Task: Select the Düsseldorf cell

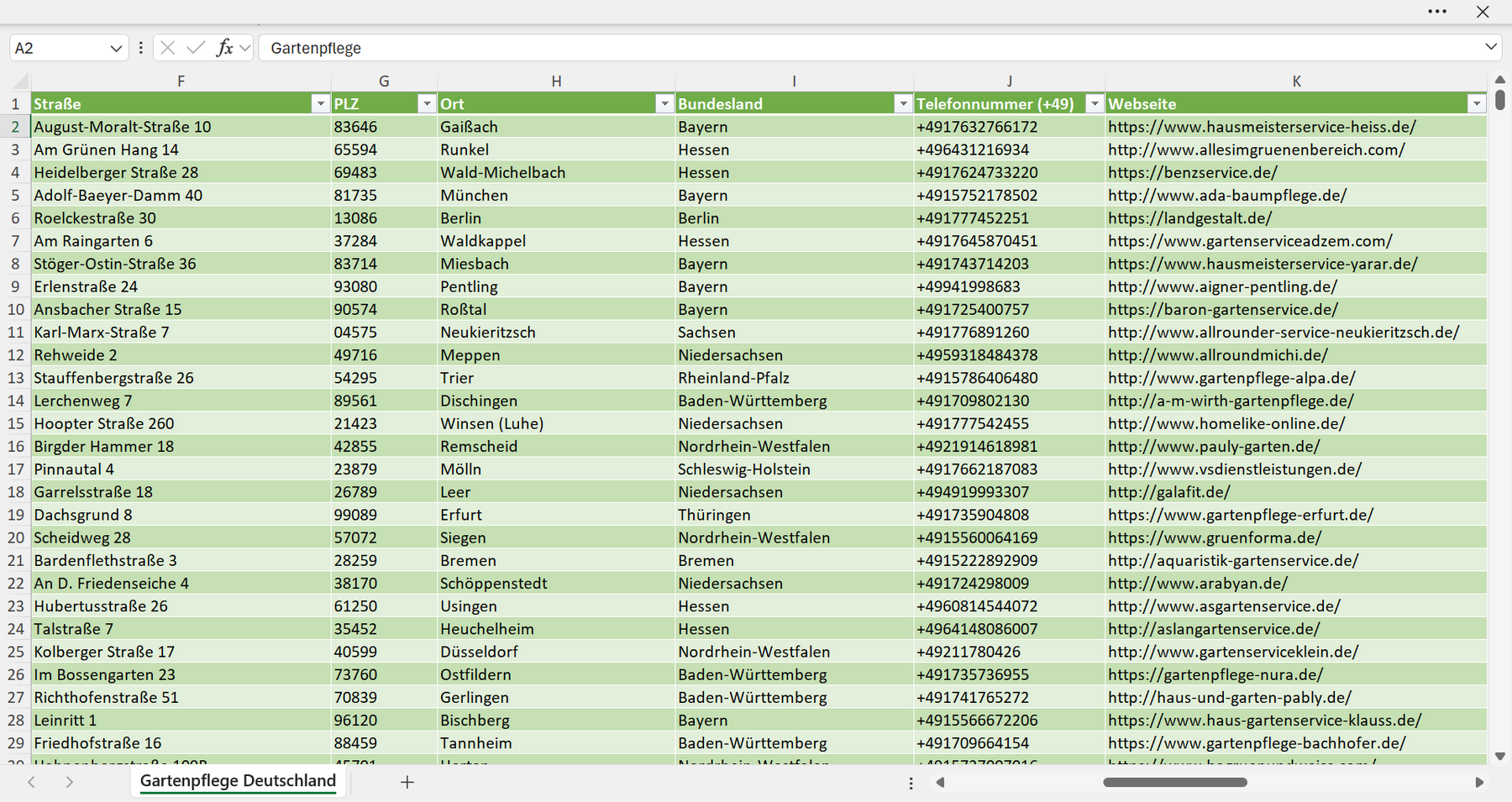Action: click(556, 652)
